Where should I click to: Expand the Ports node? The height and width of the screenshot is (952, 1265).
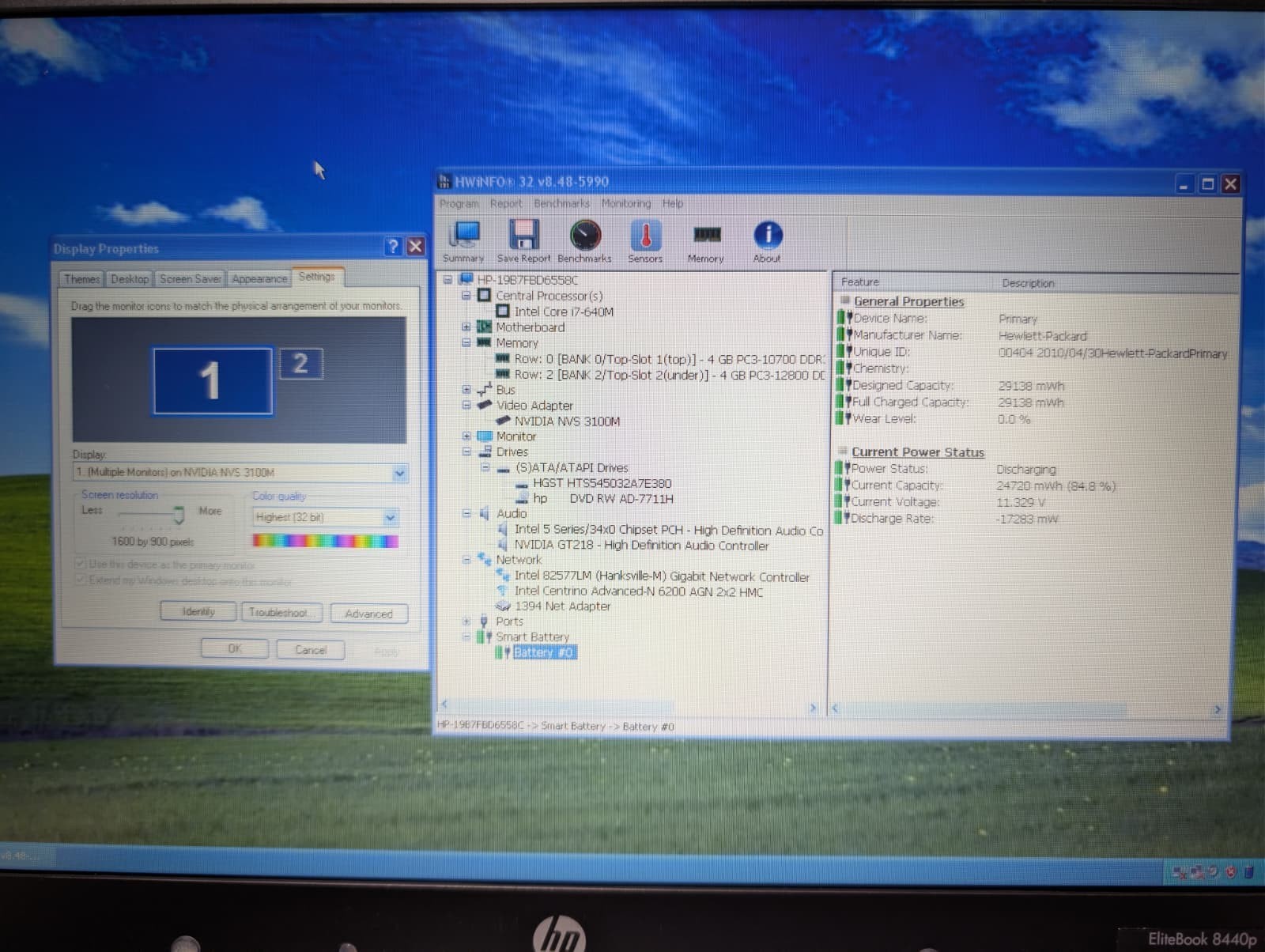click(466, 621)
